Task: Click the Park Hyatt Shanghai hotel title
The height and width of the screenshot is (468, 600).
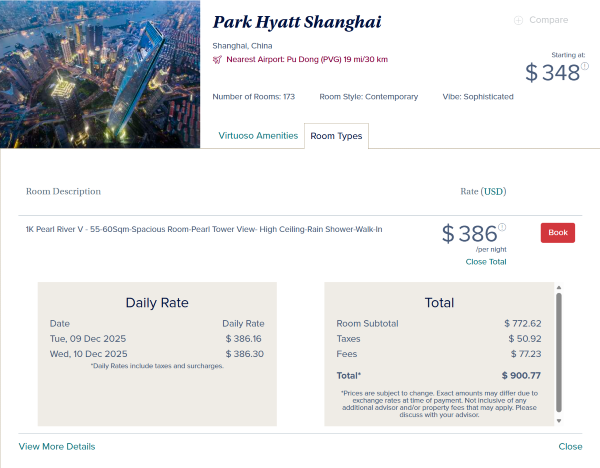Action: point(297,22)
